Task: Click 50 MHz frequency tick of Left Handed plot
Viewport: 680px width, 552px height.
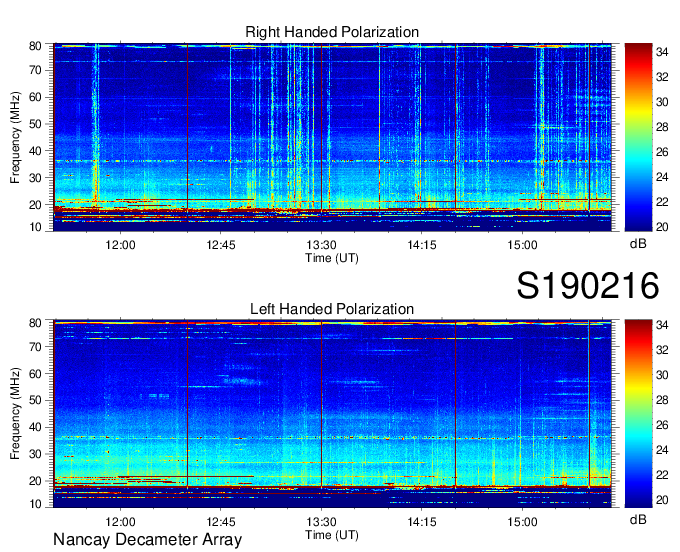Action: [x=35, y=401]
